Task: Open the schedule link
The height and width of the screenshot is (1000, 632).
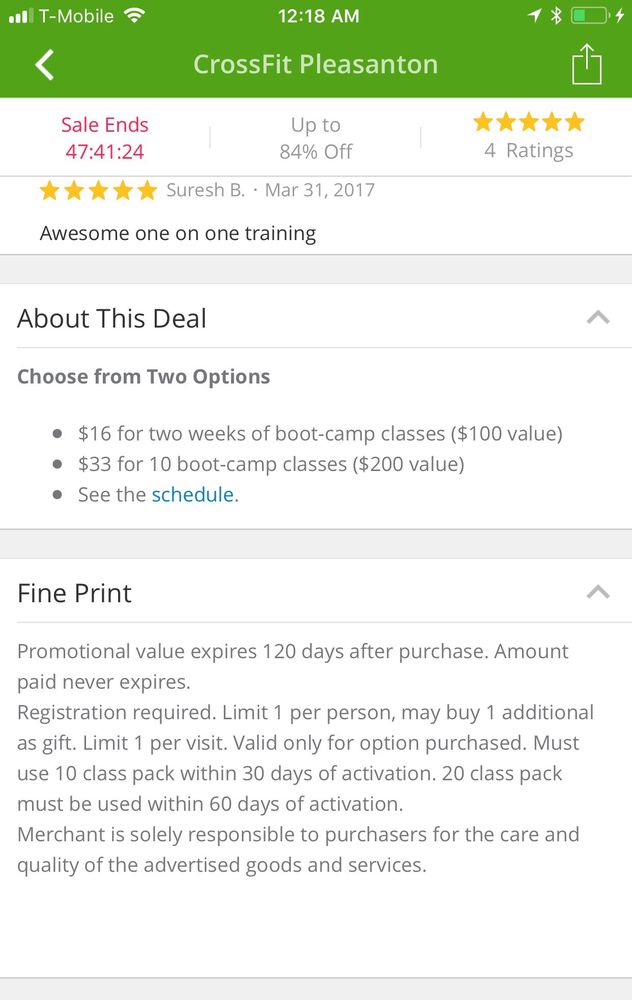Action: [192, 494]
